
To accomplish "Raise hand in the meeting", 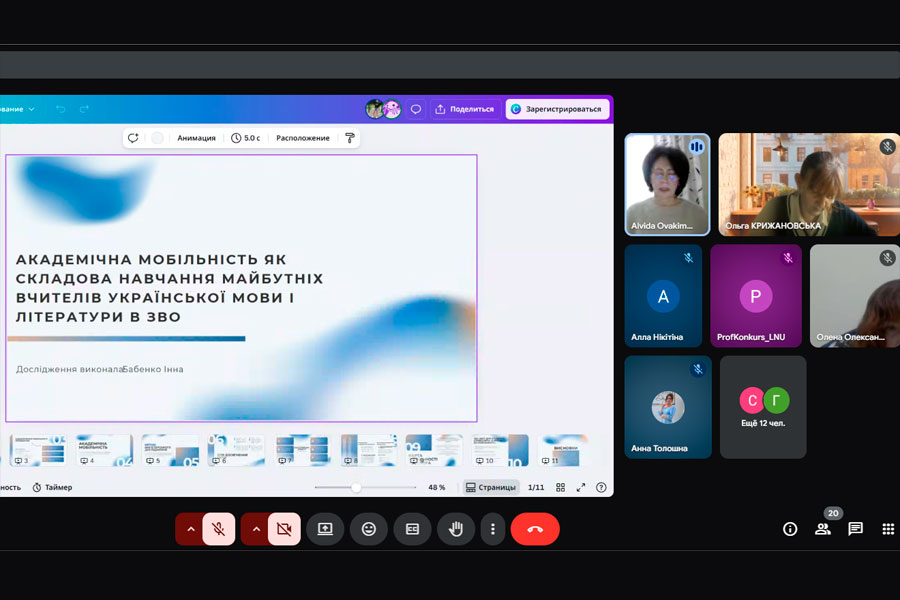I will click(456, 529).
